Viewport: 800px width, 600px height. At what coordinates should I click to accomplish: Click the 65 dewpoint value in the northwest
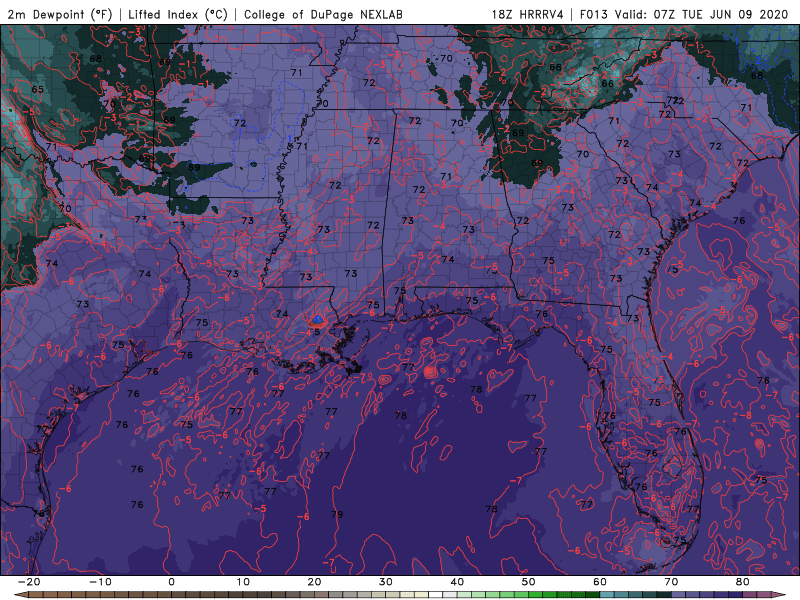[x=37, y=89]
